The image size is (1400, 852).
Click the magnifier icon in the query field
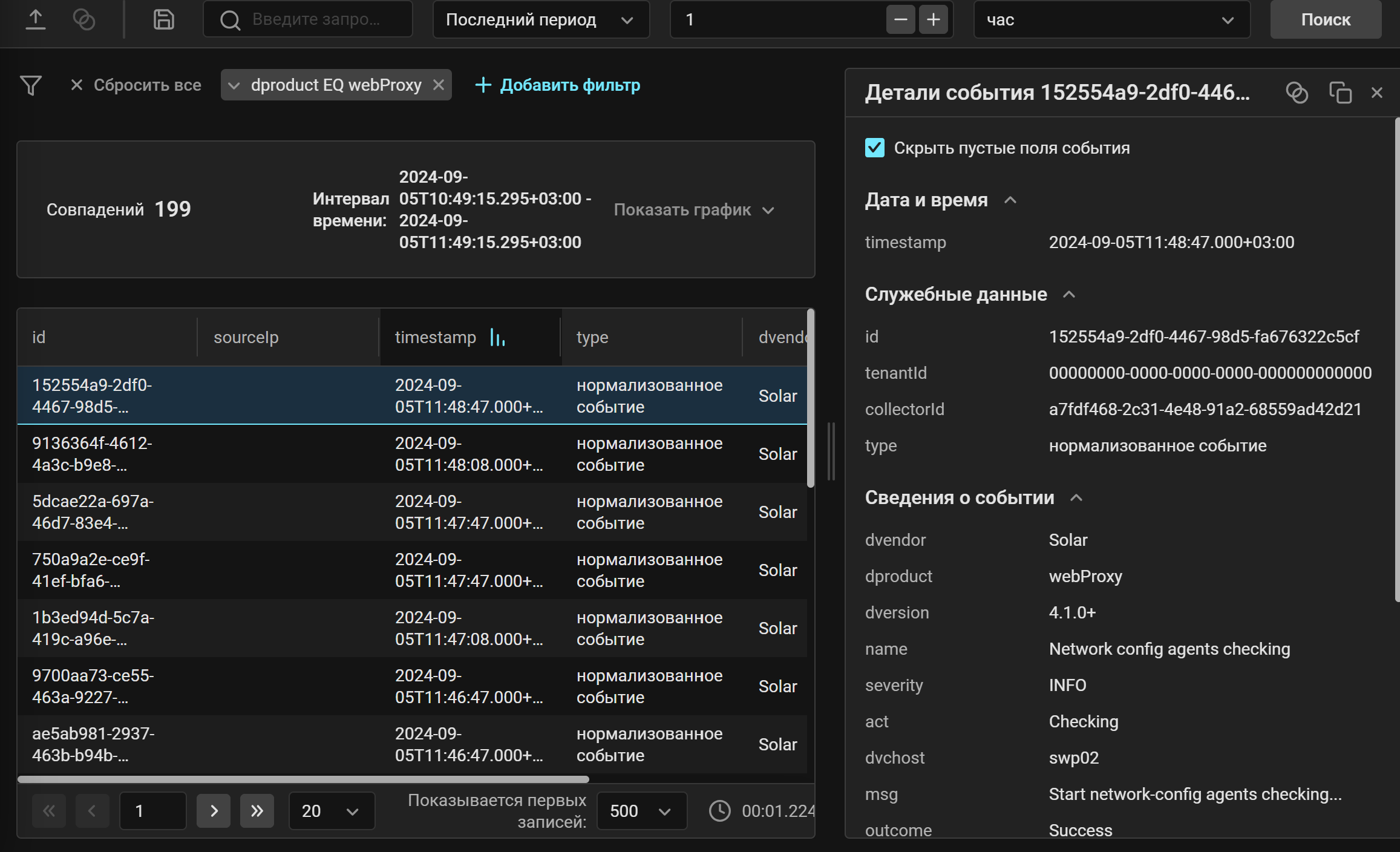[229, 19]
